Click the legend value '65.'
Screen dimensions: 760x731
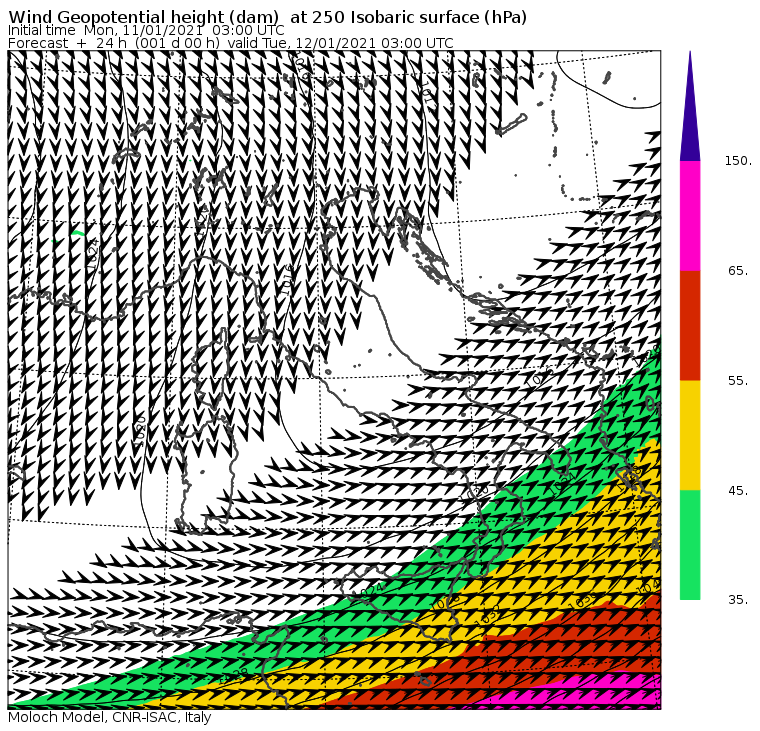click(738, 270)
